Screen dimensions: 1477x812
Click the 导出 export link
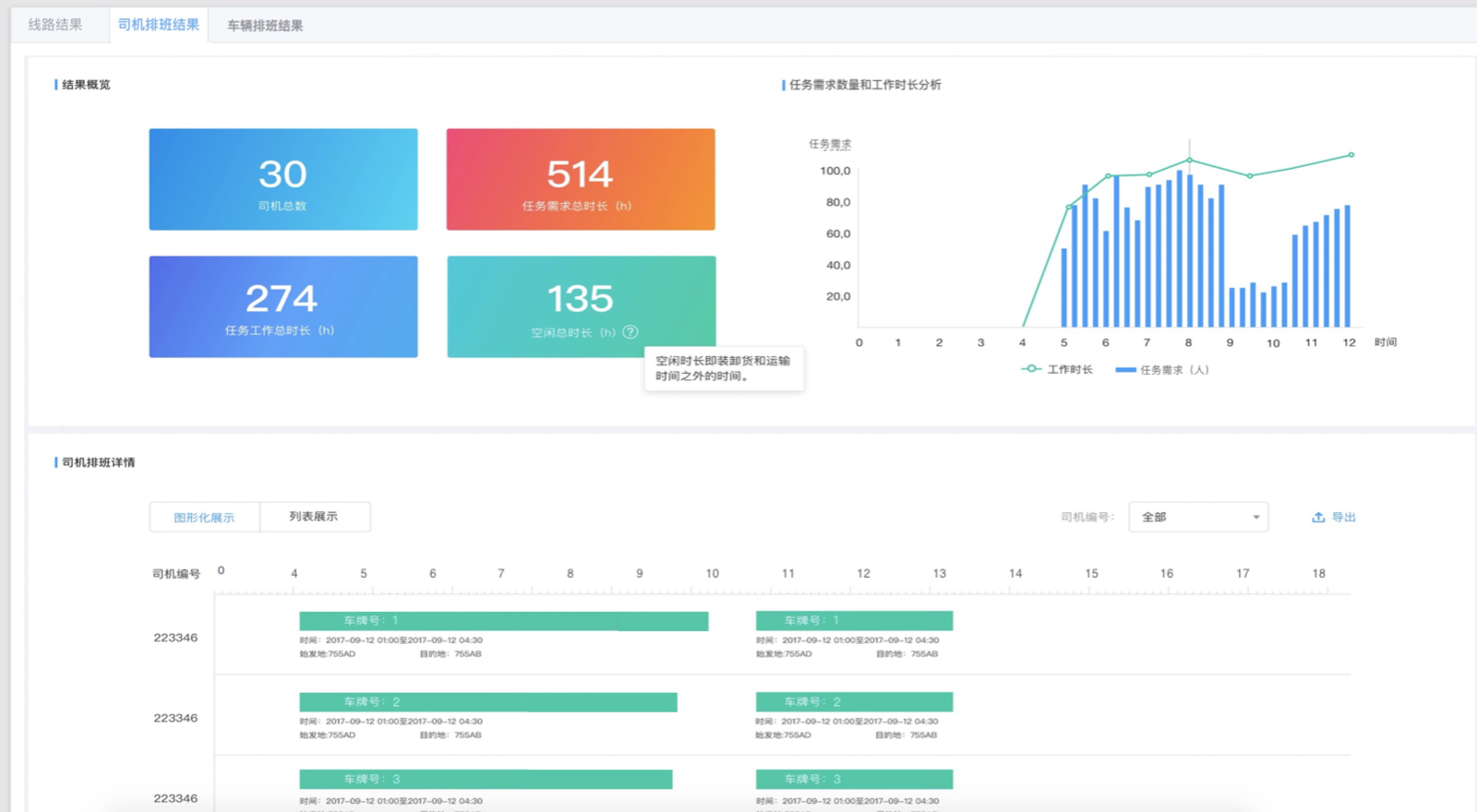tap(1343, 518)
